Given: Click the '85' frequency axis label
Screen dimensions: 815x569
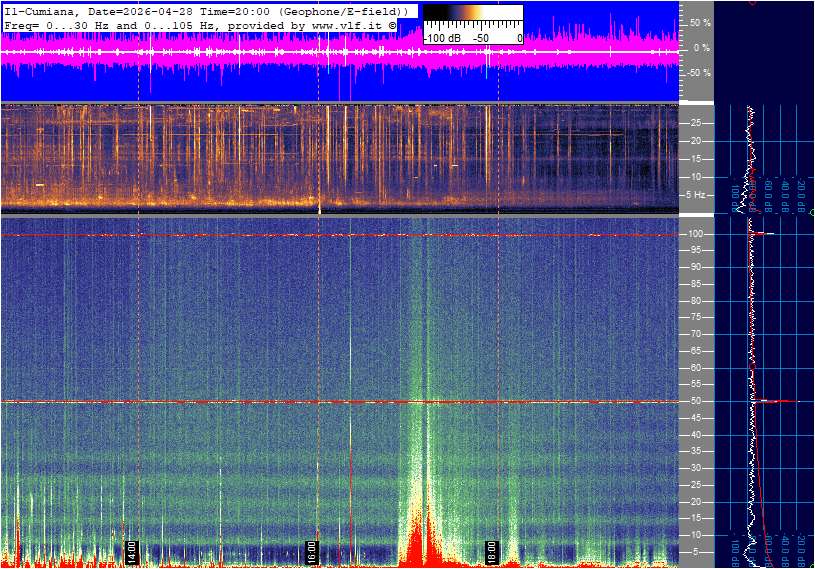Looking at the screenshot, I should (696, 284).
